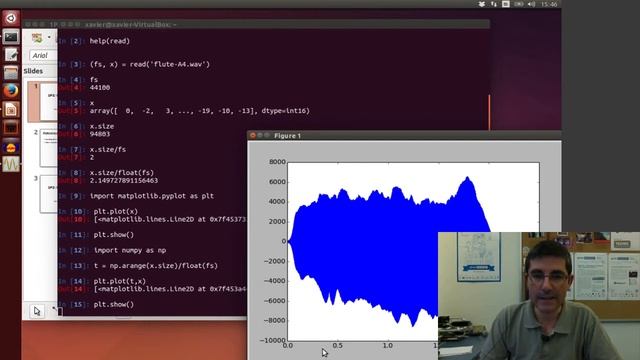The image size is (640, 360).
Task: Click the 1.0 x-axis tick label
Action: click(x=388, y=346)
